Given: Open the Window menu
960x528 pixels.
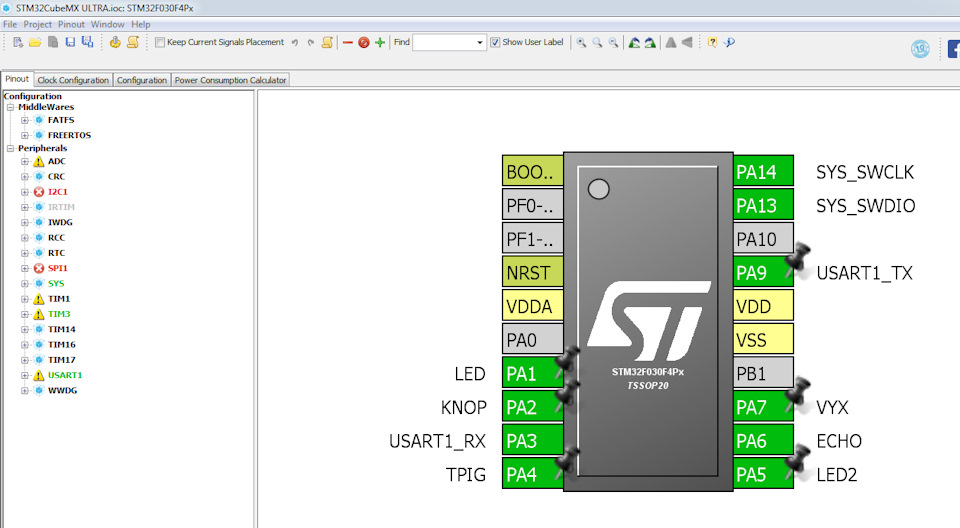Looking at the screenshot, I should (x=107, y=25).
